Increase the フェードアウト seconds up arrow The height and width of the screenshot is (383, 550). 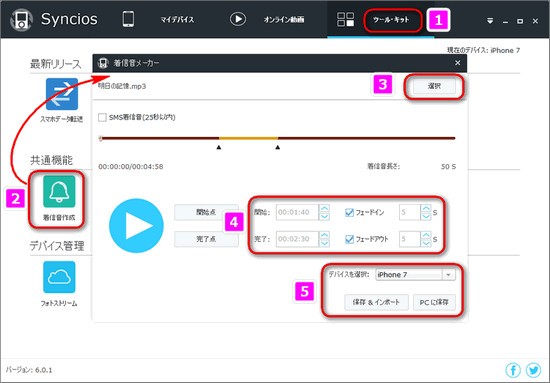pos(426,235)
